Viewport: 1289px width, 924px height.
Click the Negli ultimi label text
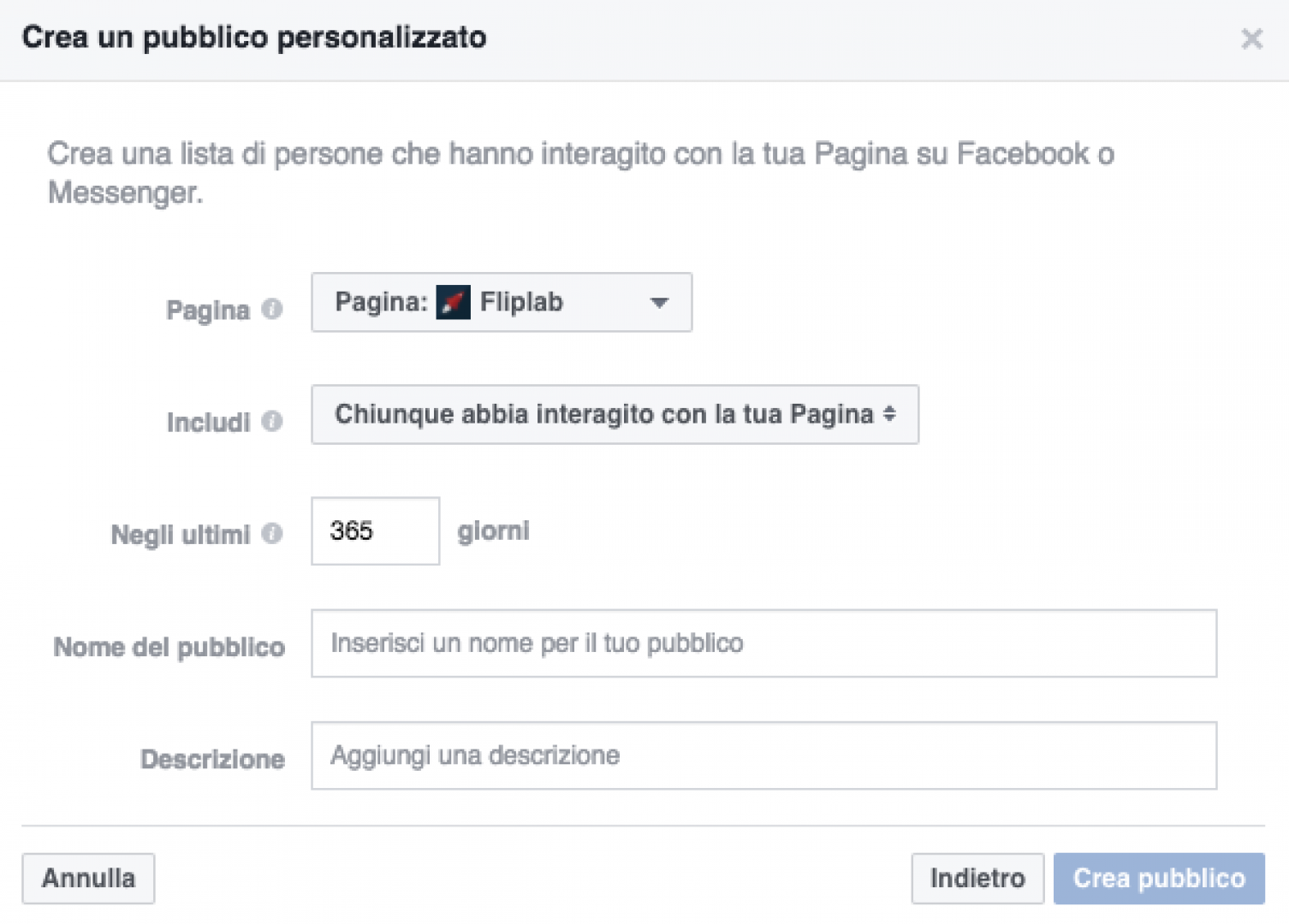pos(181,535)
